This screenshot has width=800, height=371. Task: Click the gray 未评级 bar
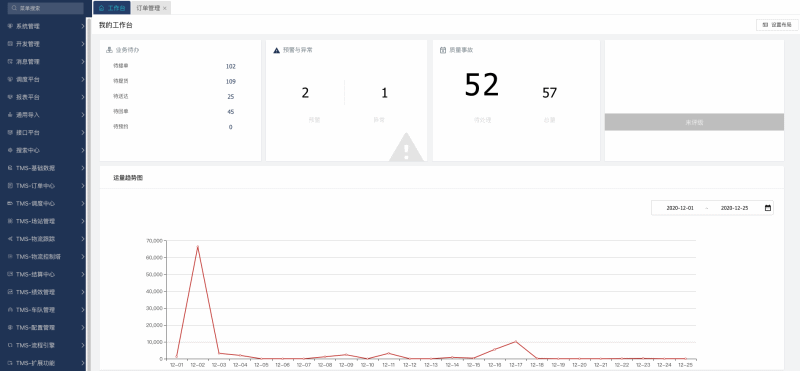tap(694, 122)
